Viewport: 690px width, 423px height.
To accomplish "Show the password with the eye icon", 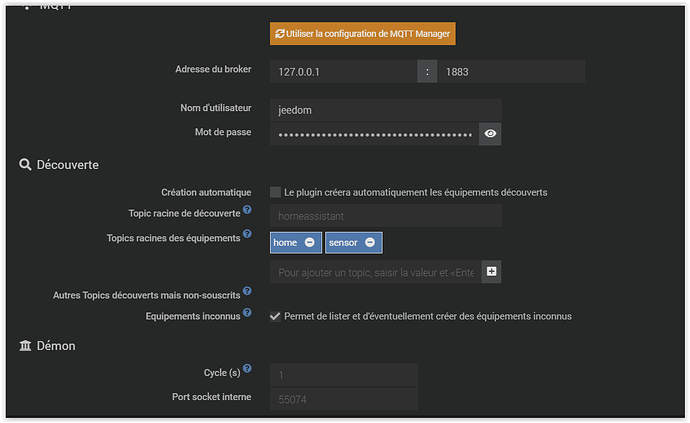I will click(490, 133).
